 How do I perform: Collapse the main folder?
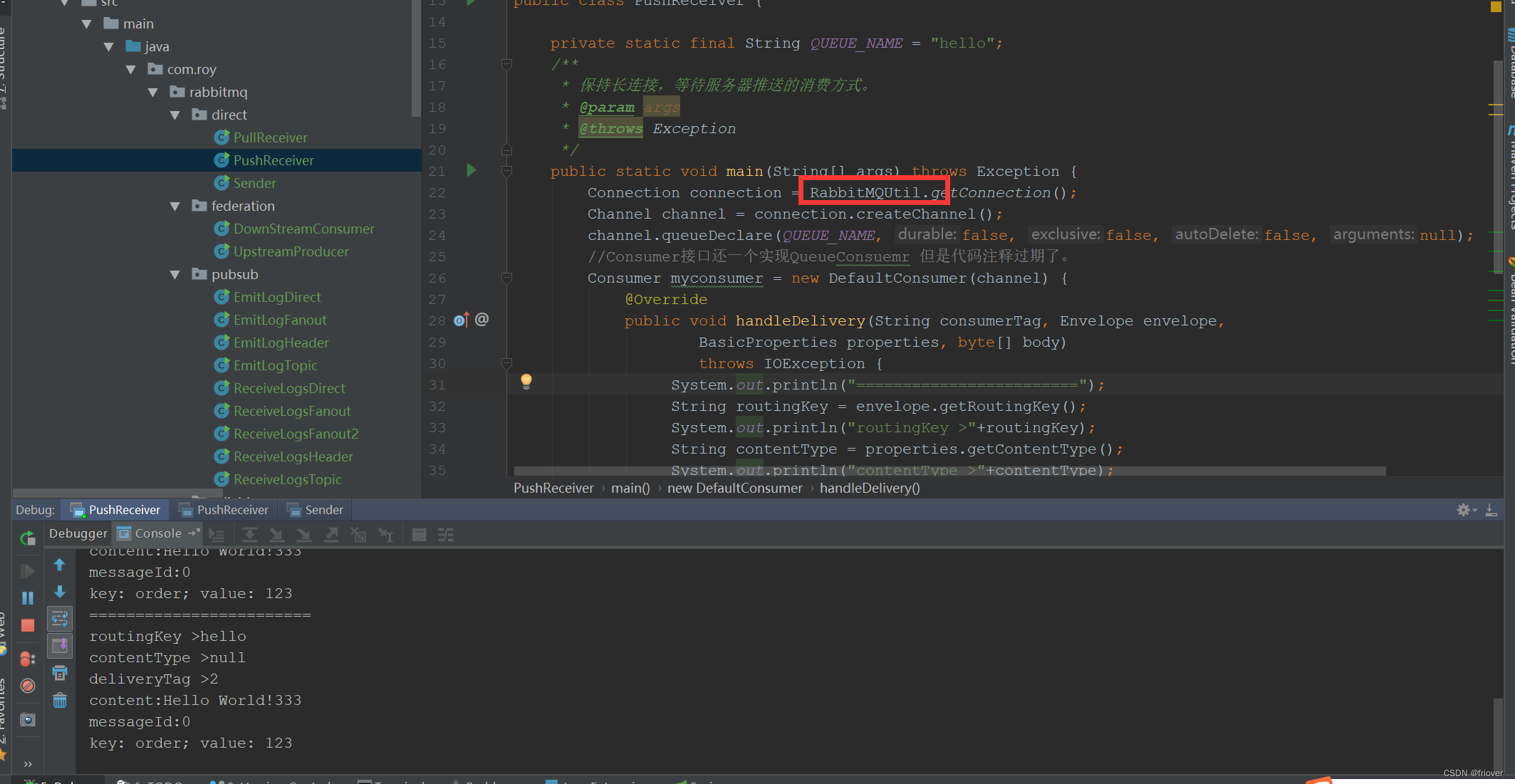[87, 24]
